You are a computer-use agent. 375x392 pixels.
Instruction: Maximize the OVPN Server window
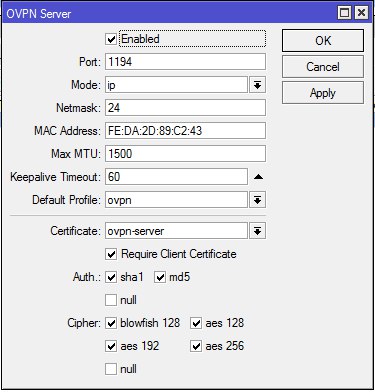tap(344, 13)
